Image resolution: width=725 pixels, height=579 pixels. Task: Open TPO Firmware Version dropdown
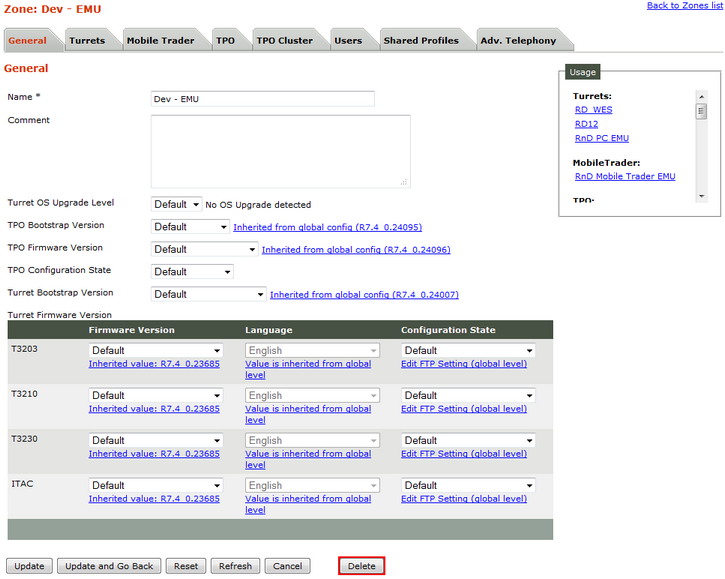point(204,249)
